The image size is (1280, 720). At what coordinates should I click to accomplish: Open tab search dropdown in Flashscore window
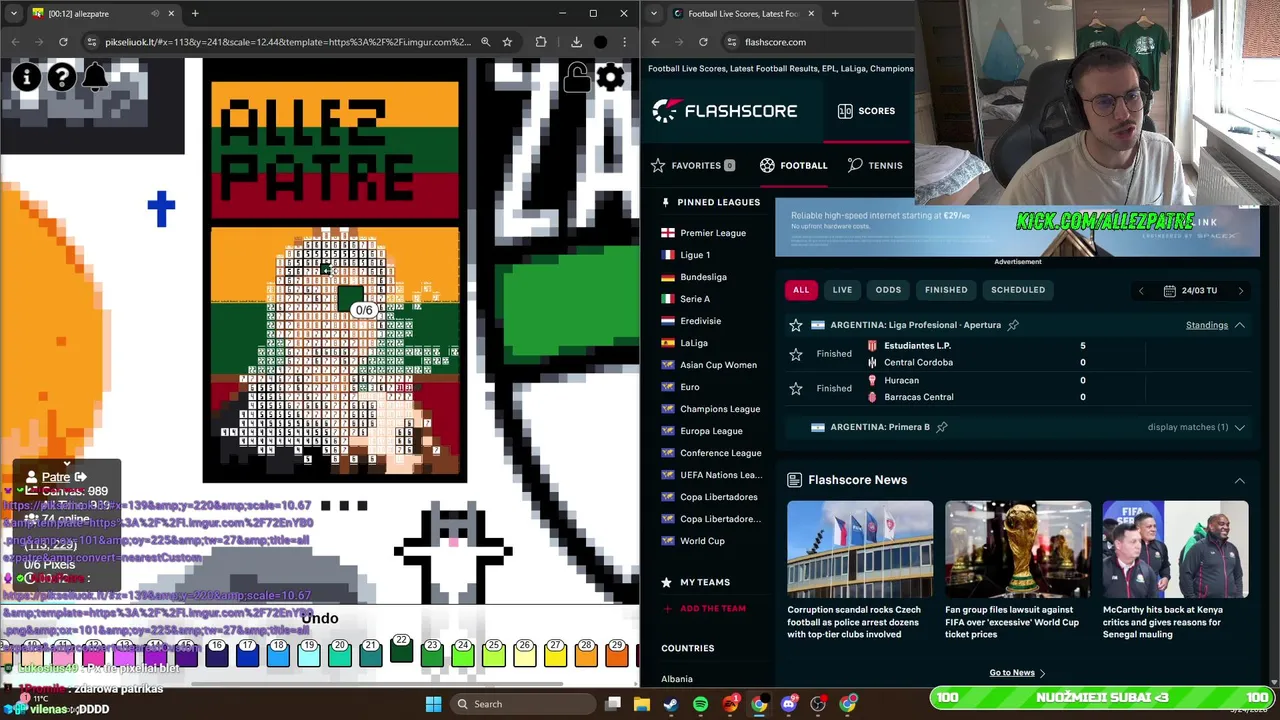(x=653, y=14)
